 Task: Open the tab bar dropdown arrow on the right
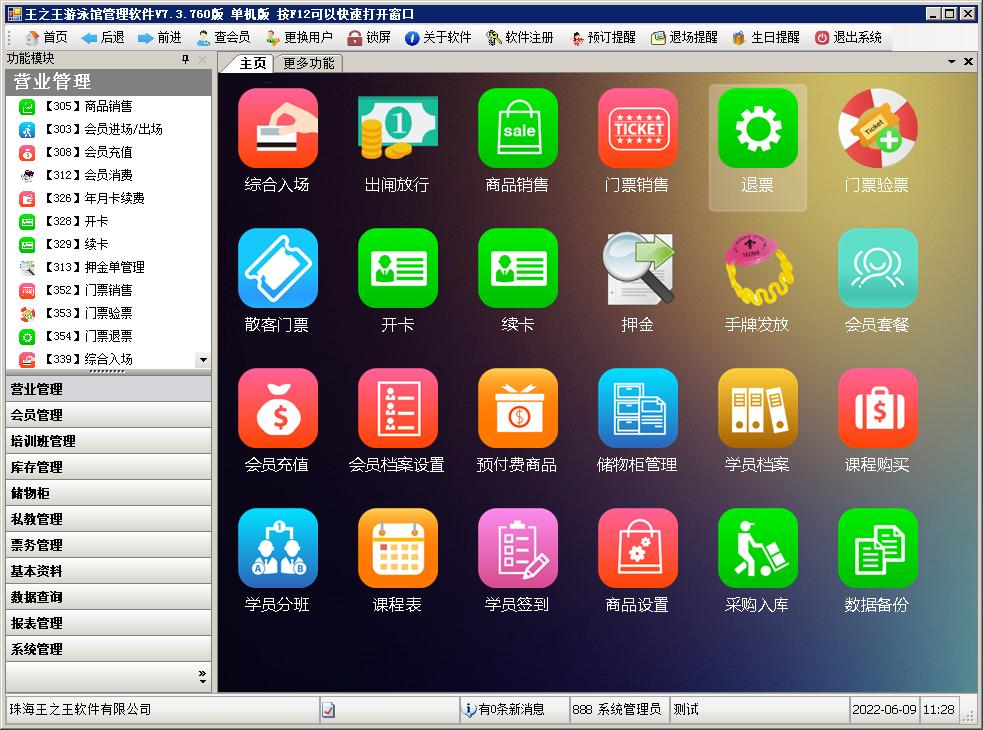coord(954,61)
